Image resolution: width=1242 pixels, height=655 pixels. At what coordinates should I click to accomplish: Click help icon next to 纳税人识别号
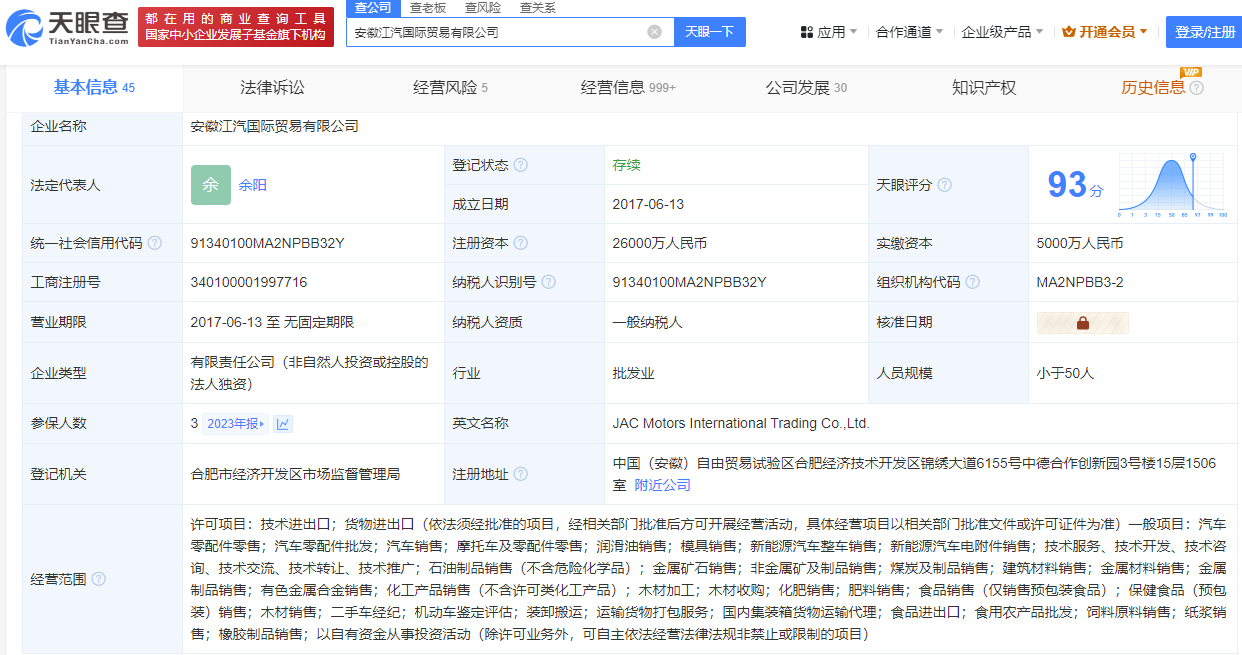(549, 282)
